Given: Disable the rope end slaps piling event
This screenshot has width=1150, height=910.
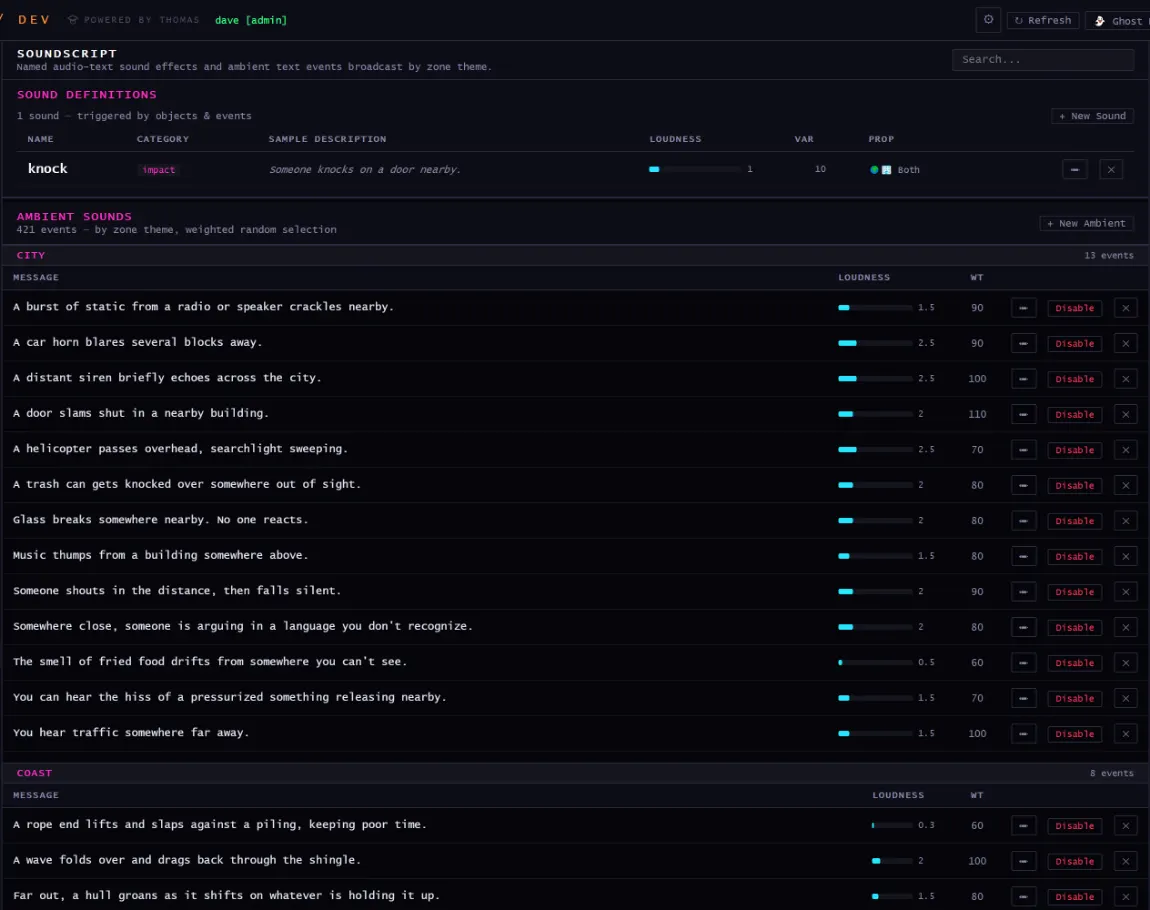Looking at the screenshot, I should click(x=1074, y=826).
